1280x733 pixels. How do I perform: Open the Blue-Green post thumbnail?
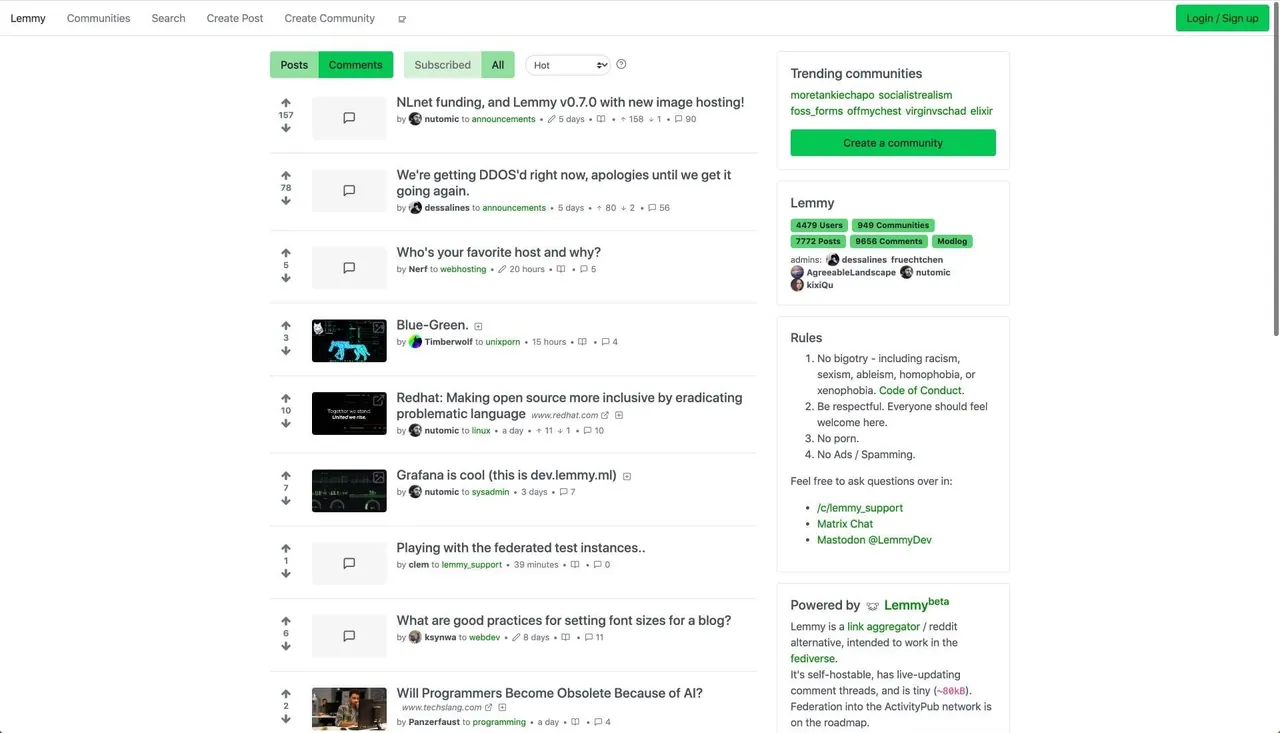click(349, 341)
